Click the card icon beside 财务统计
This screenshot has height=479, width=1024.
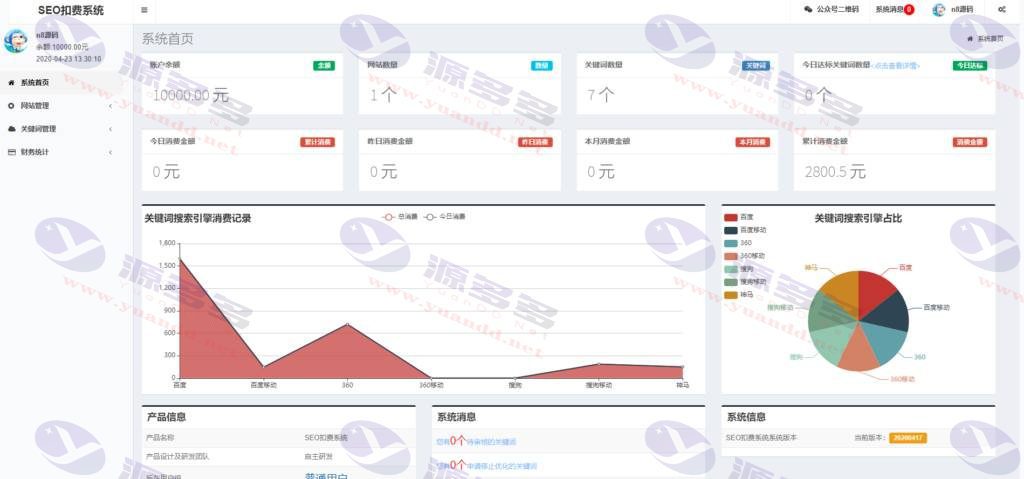[x=11, y=152]
